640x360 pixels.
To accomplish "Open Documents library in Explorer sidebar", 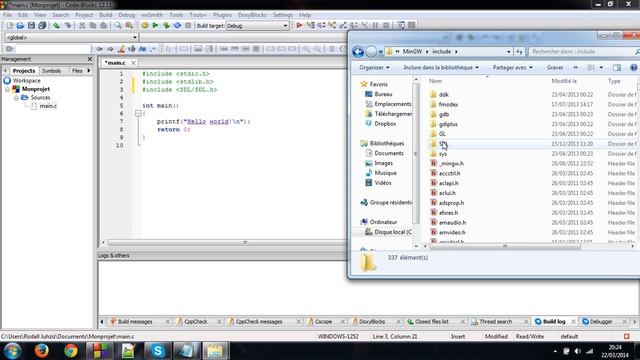I will [x=389, y=153].
